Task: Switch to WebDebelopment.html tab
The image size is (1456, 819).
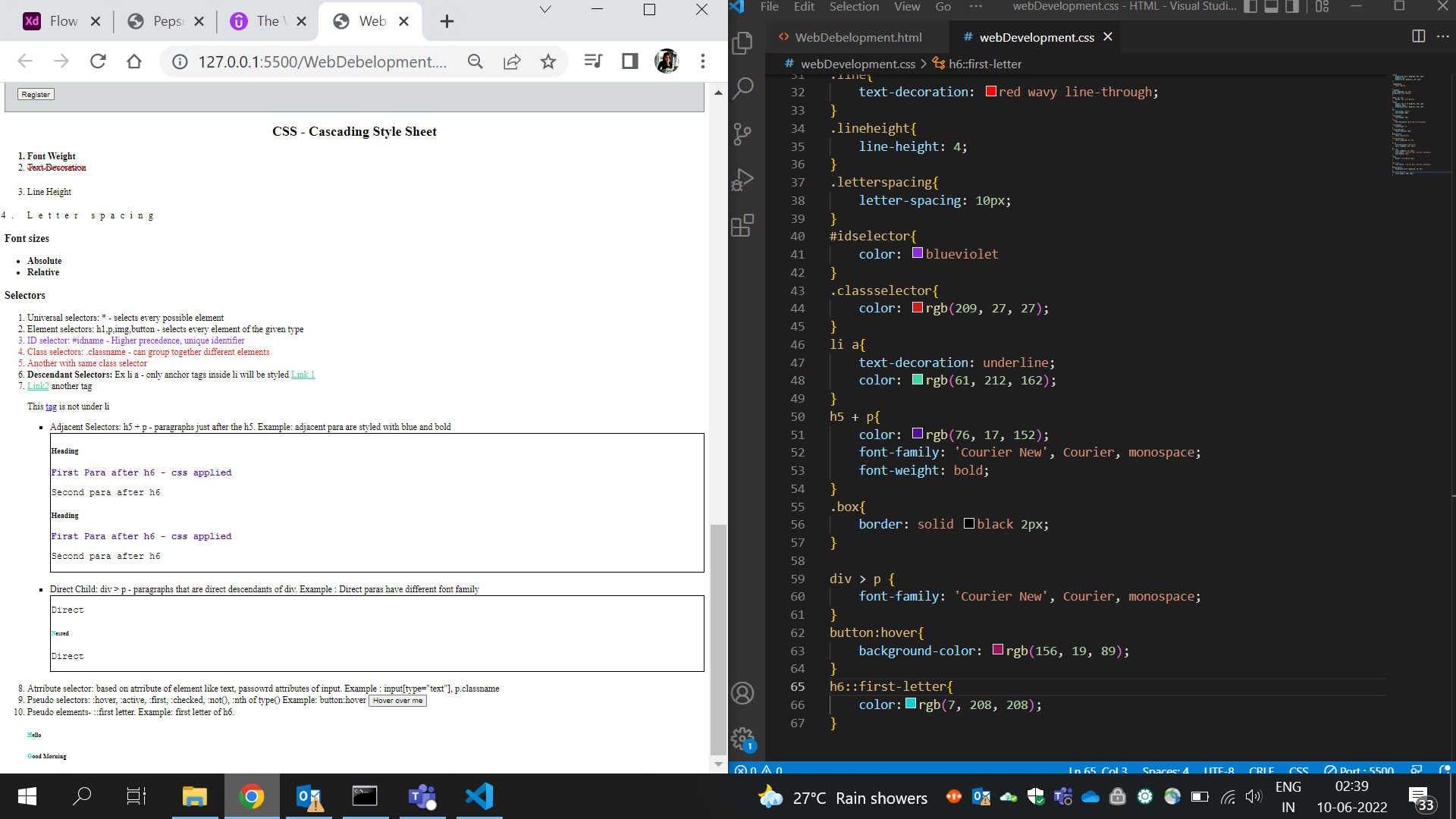Action: pyautogui.click(x=858, y=37)
